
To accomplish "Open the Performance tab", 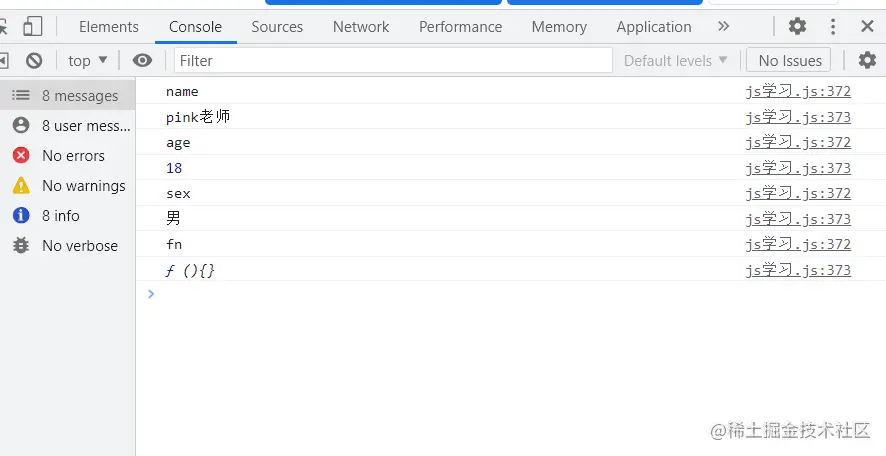I will point(461,27).
